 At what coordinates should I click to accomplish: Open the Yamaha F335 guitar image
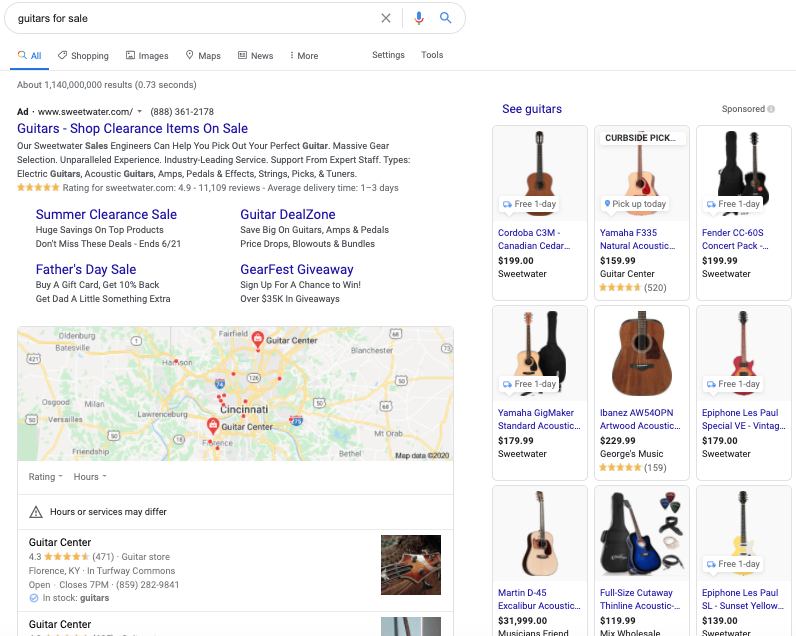pyautogui.click(x=642, y=174)
